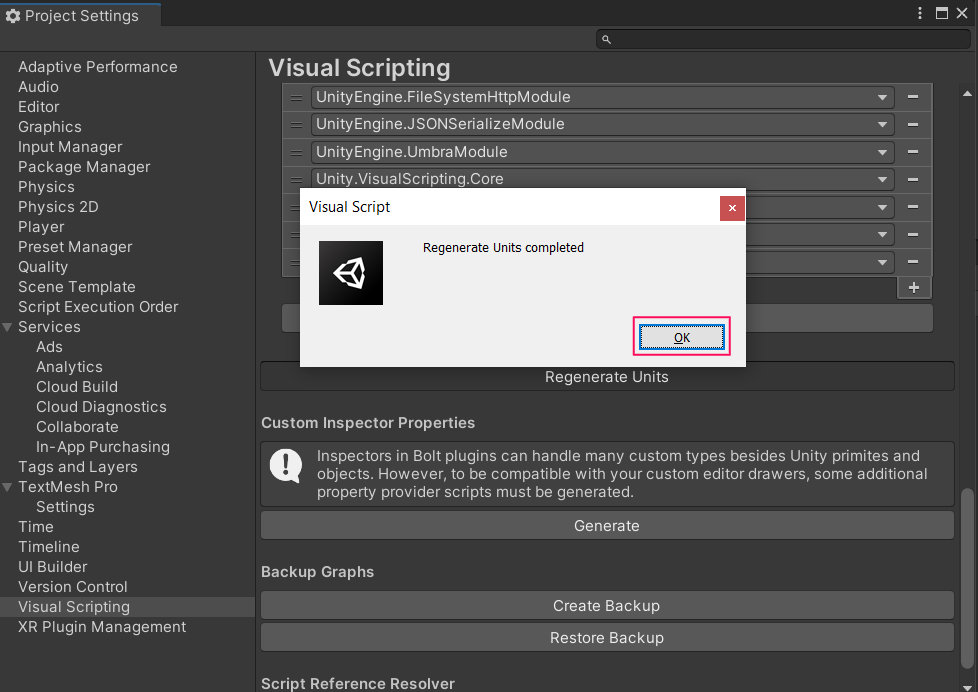The width and height of the screenshot is (978, 692).
Task: Open the kebab menu of Project Settings window
Action: tap(920, 13)
